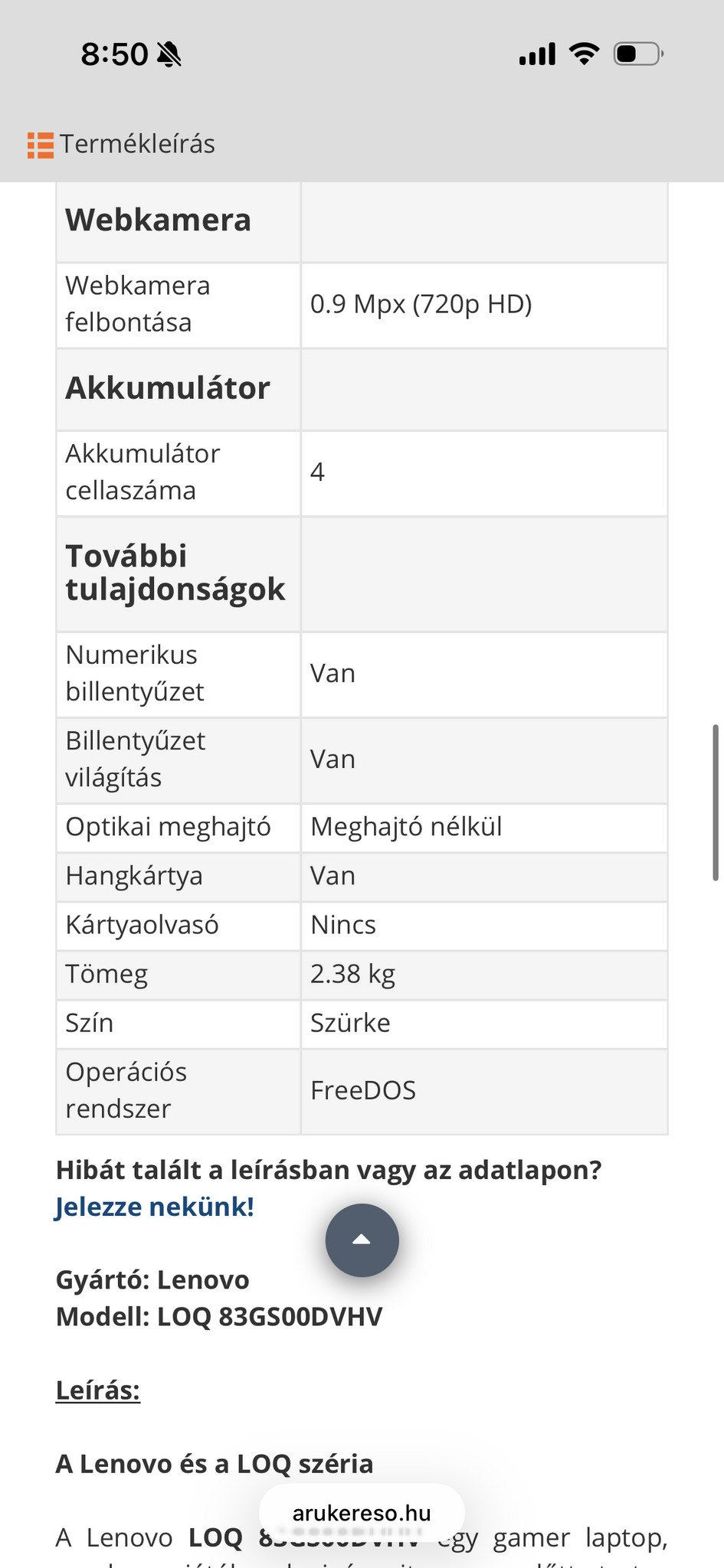Tap the 2.38 kg weight value
The width and height of the screenshot is (724, 1568).
(352, 974)
